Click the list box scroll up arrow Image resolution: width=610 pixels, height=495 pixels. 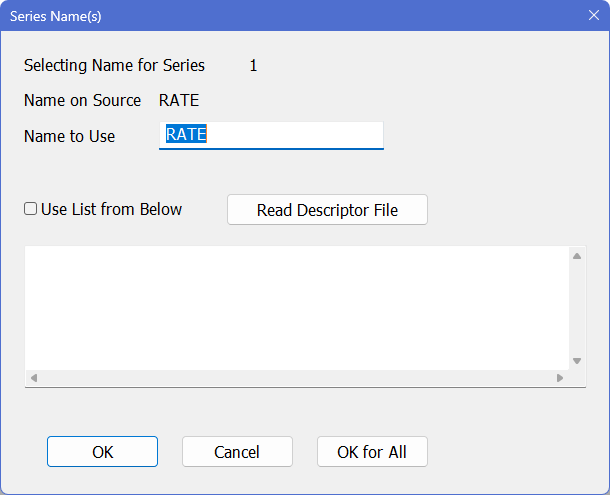[x=576, y=256]
